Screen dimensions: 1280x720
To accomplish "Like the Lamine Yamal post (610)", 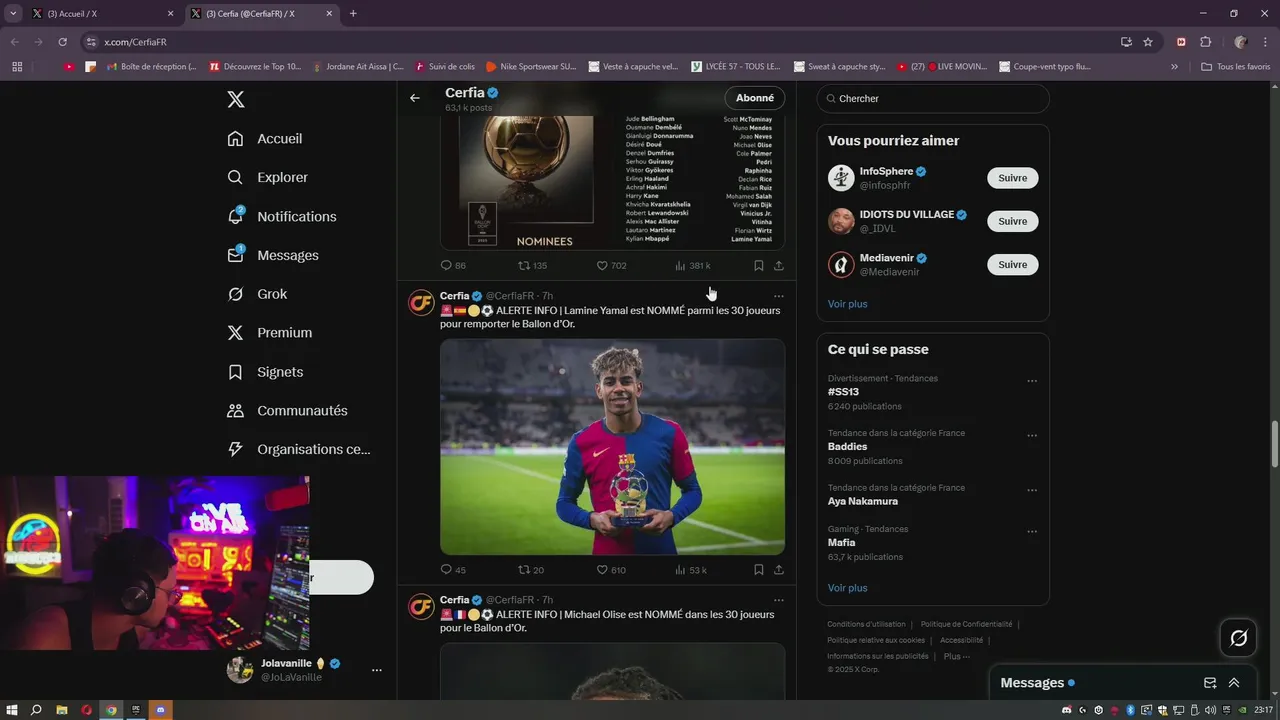I will pos(611,570).
